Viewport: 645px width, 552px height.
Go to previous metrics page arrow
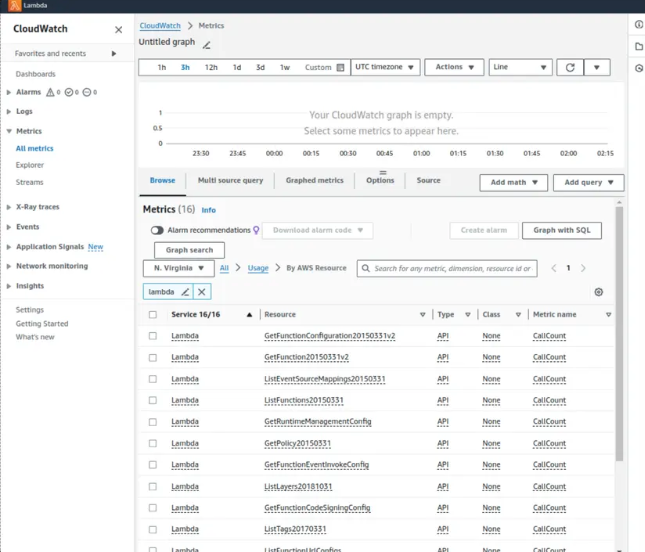click(x=554, y=269)
